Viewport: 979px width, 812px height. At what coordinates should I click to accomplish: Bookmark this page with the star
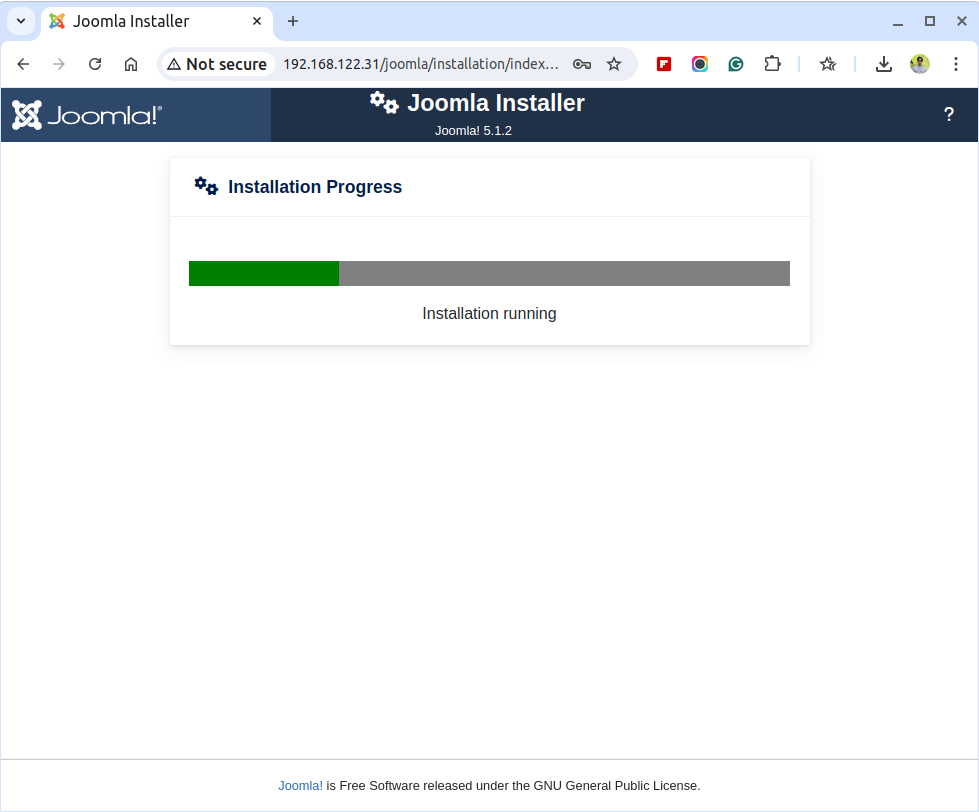tap(614, 64)
